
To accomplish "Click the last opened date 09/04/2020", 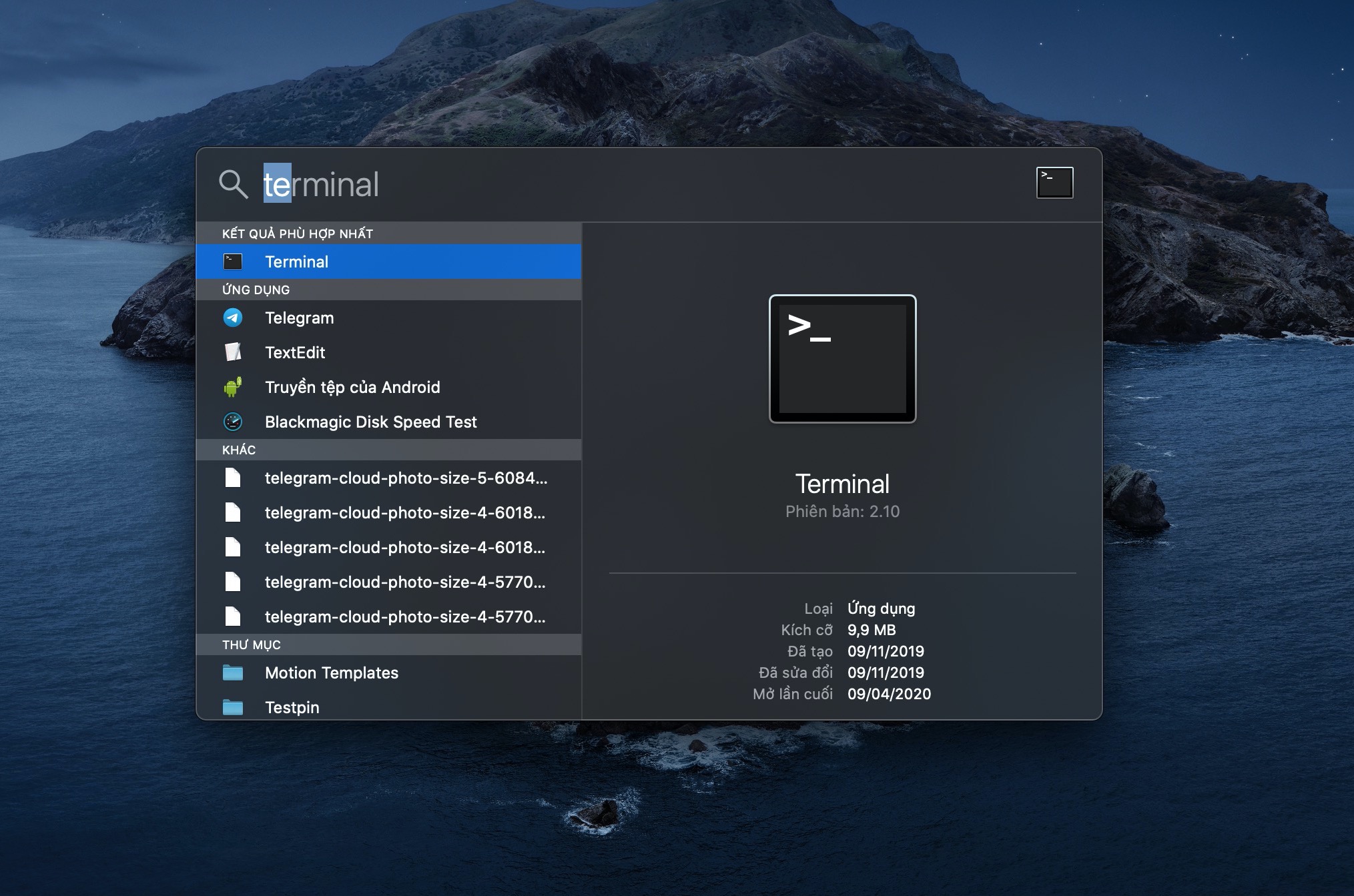I will [889, 694].
